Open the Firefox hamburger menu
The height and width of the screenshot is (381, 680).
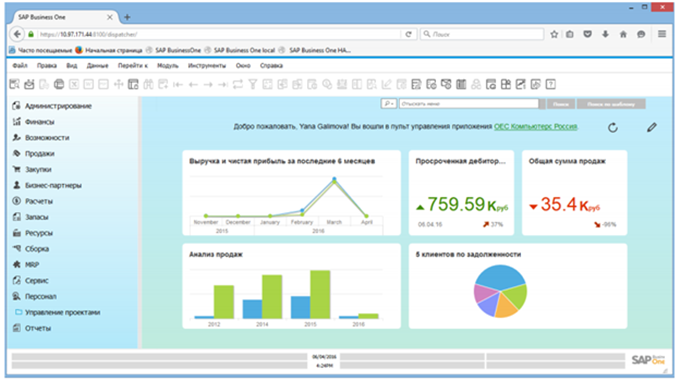click(x=662, y=34)
